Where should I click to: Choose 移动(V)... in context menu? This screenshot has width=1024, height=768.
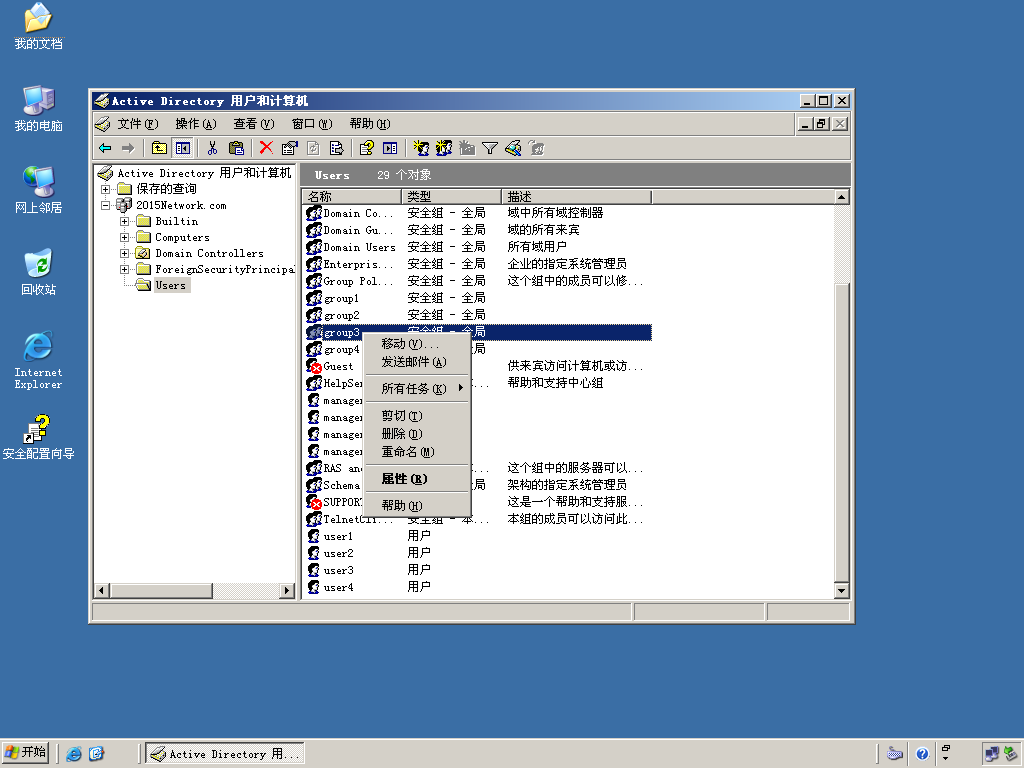point(417,344)
